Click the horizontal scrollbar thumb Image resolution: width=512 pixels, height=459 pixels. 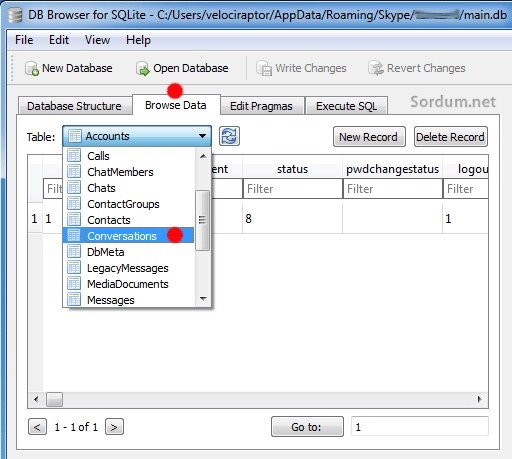click(x=54, y=399)
